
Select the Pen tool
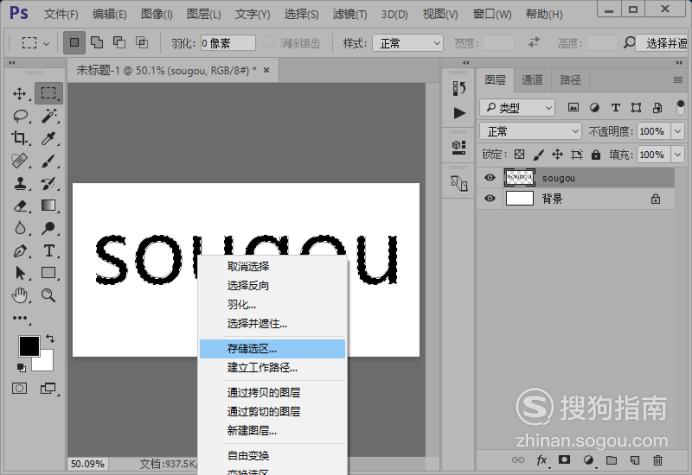click(x=20, y=251)
